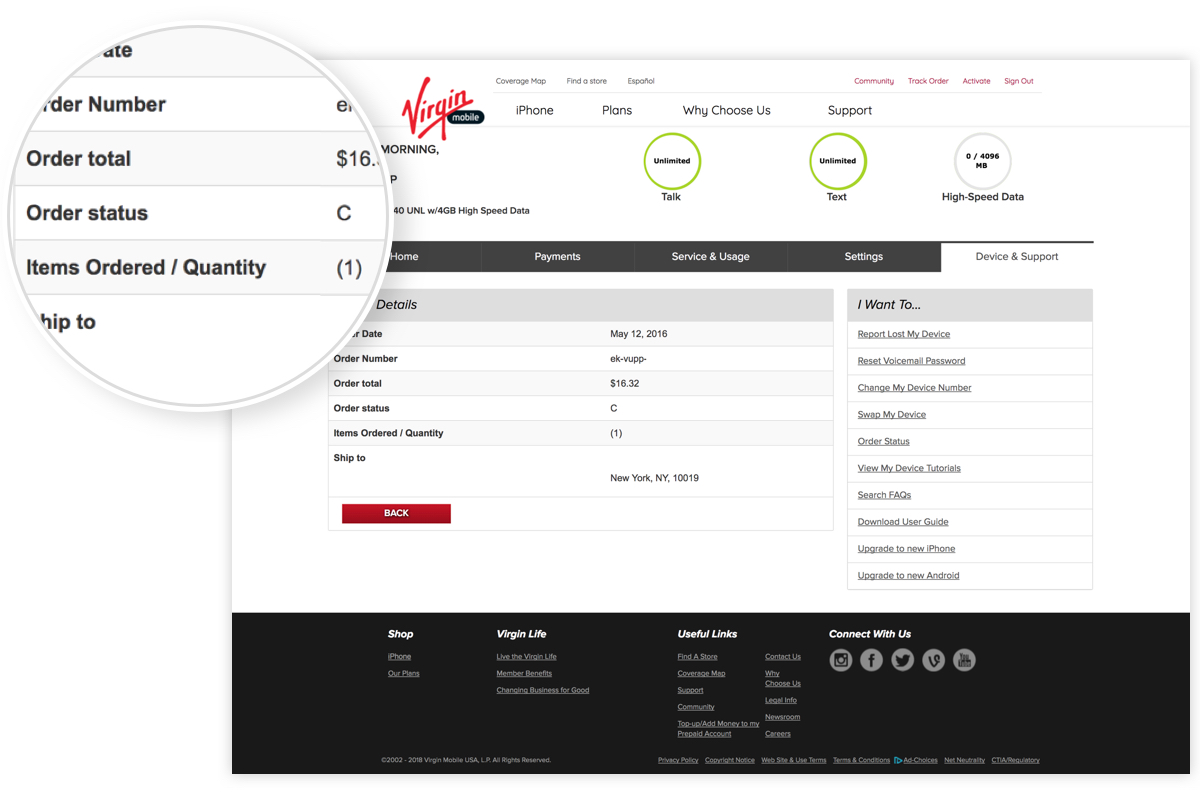Select the $16.32 order total value
Screen dimensions: 1200x800
click(x=624, y=384)
